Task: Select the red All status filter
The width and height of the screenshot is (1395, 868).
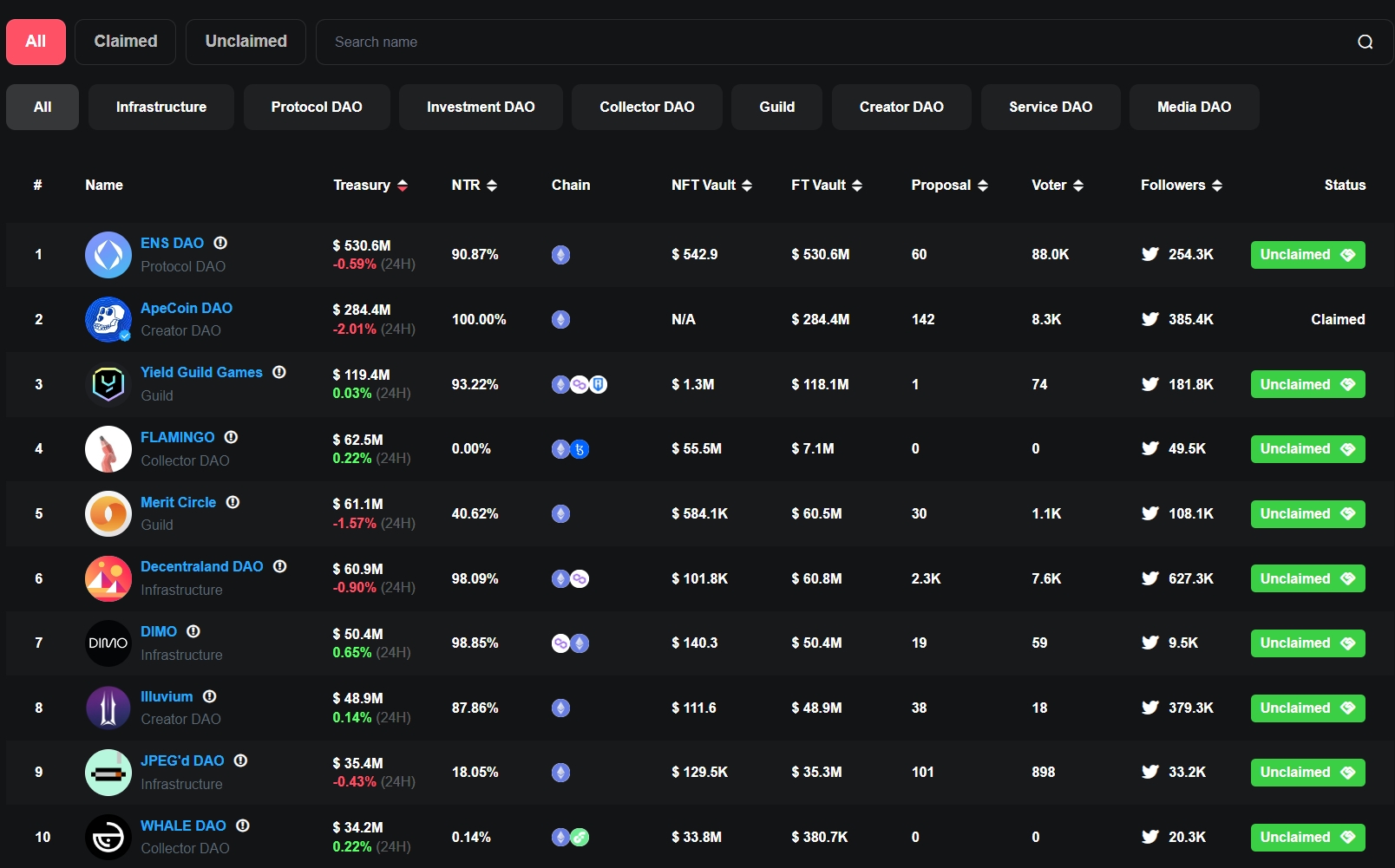Action: [x=36, y=42]
